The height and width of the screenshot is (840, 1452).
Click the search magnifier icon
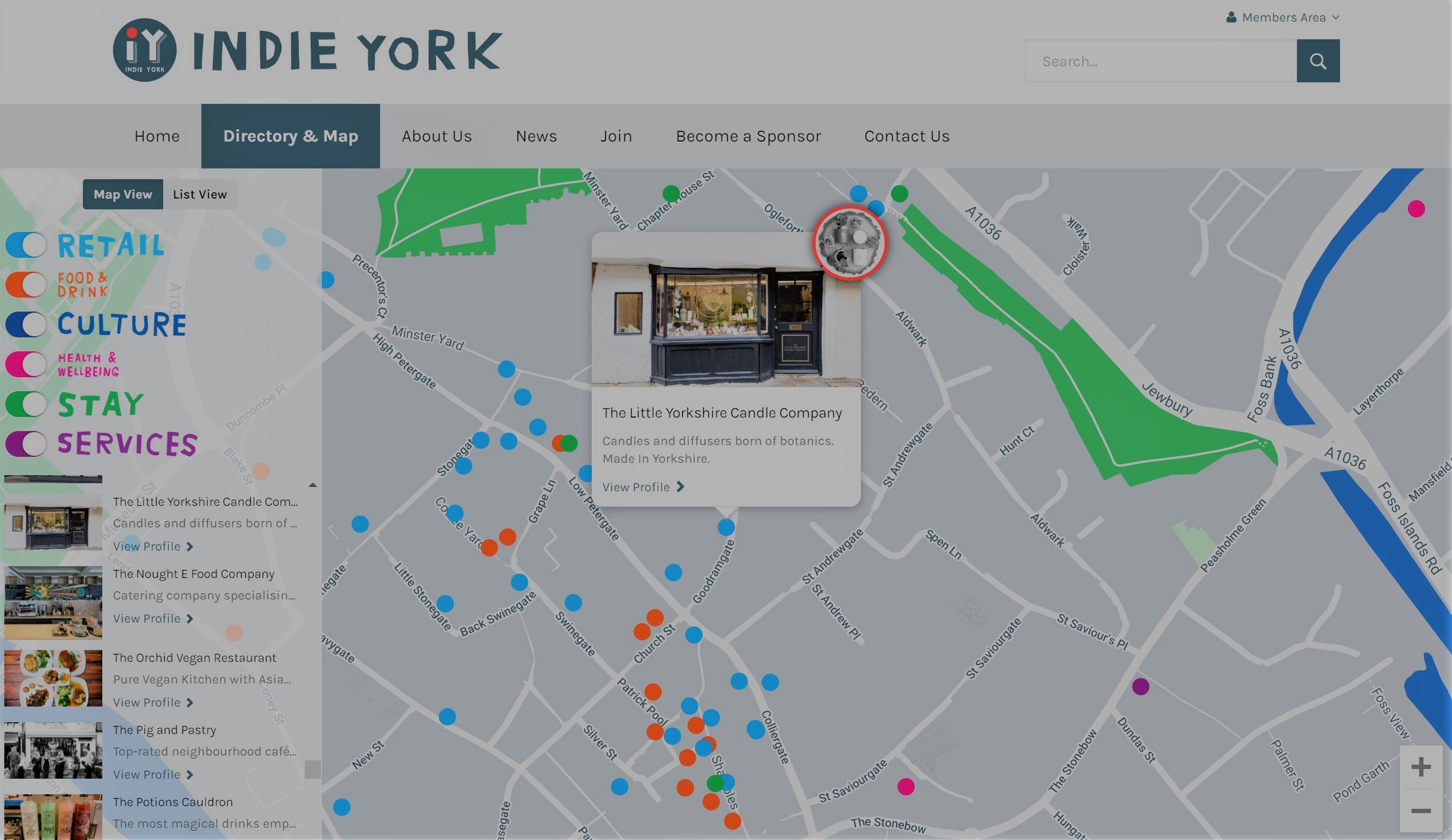[x=1318, y=60]
